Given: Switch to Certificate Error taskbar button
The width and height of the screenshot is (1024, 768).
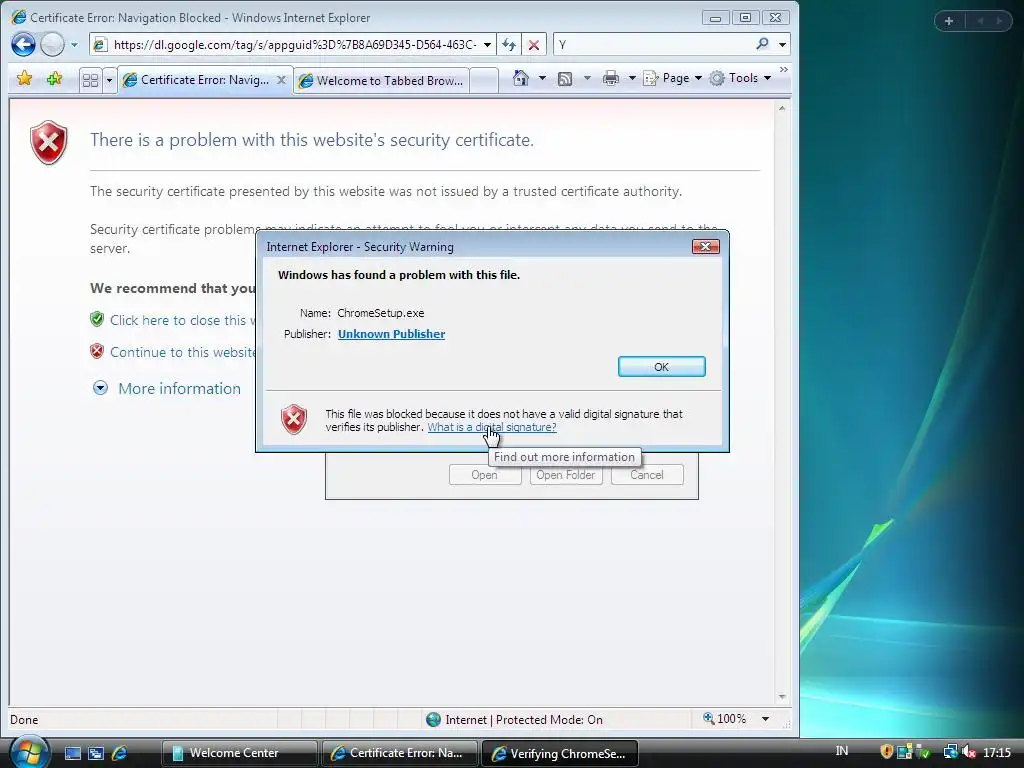Looking at the screenshot, I should point(399,753).
